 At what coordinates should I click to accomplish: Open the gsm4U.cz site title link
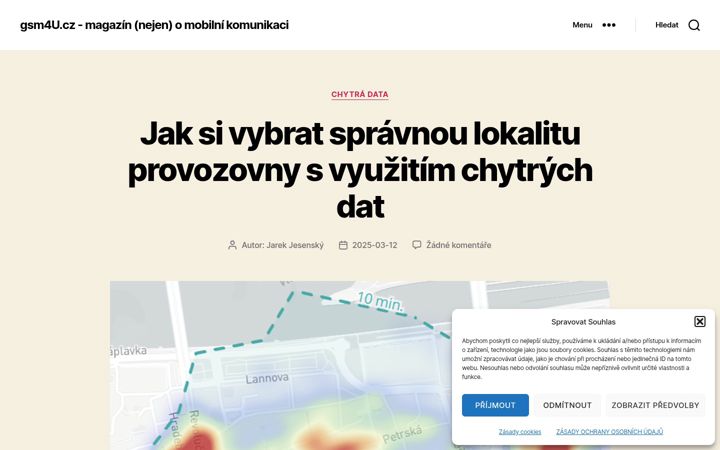click(x=154, y=25)
